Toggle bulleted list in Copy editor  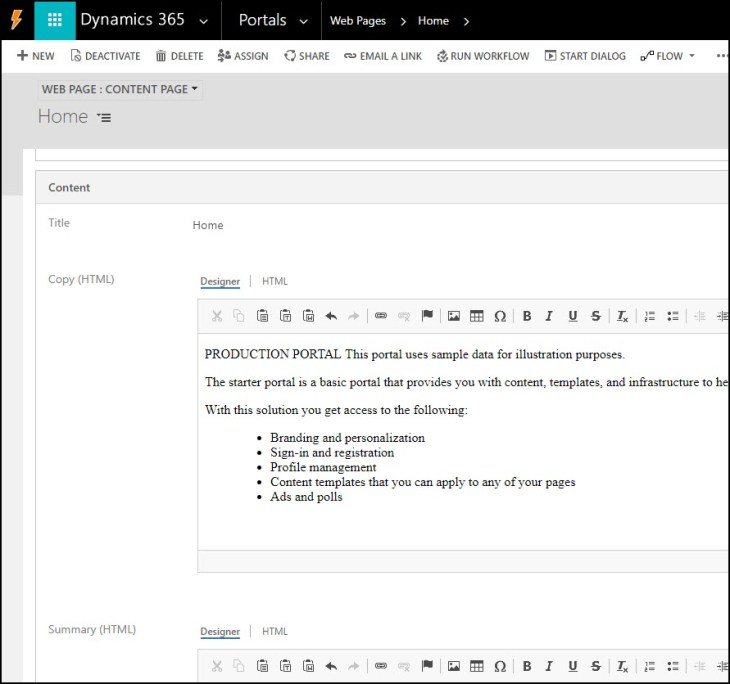673,316
